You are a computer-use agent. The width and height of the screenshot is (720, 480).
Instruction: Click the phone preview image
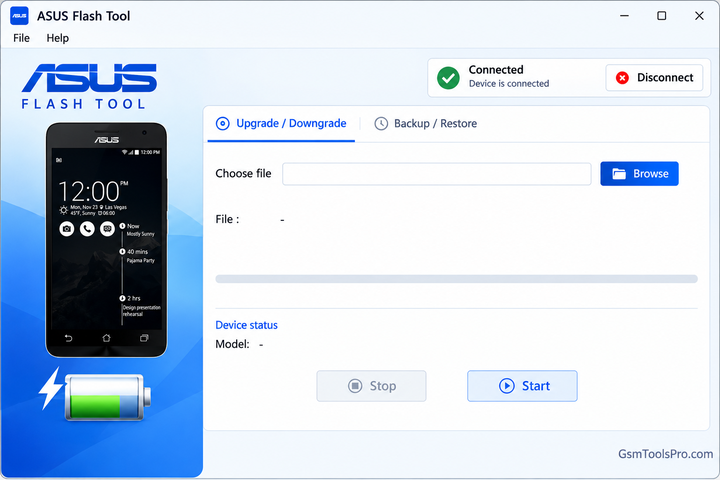coord(107,240)
